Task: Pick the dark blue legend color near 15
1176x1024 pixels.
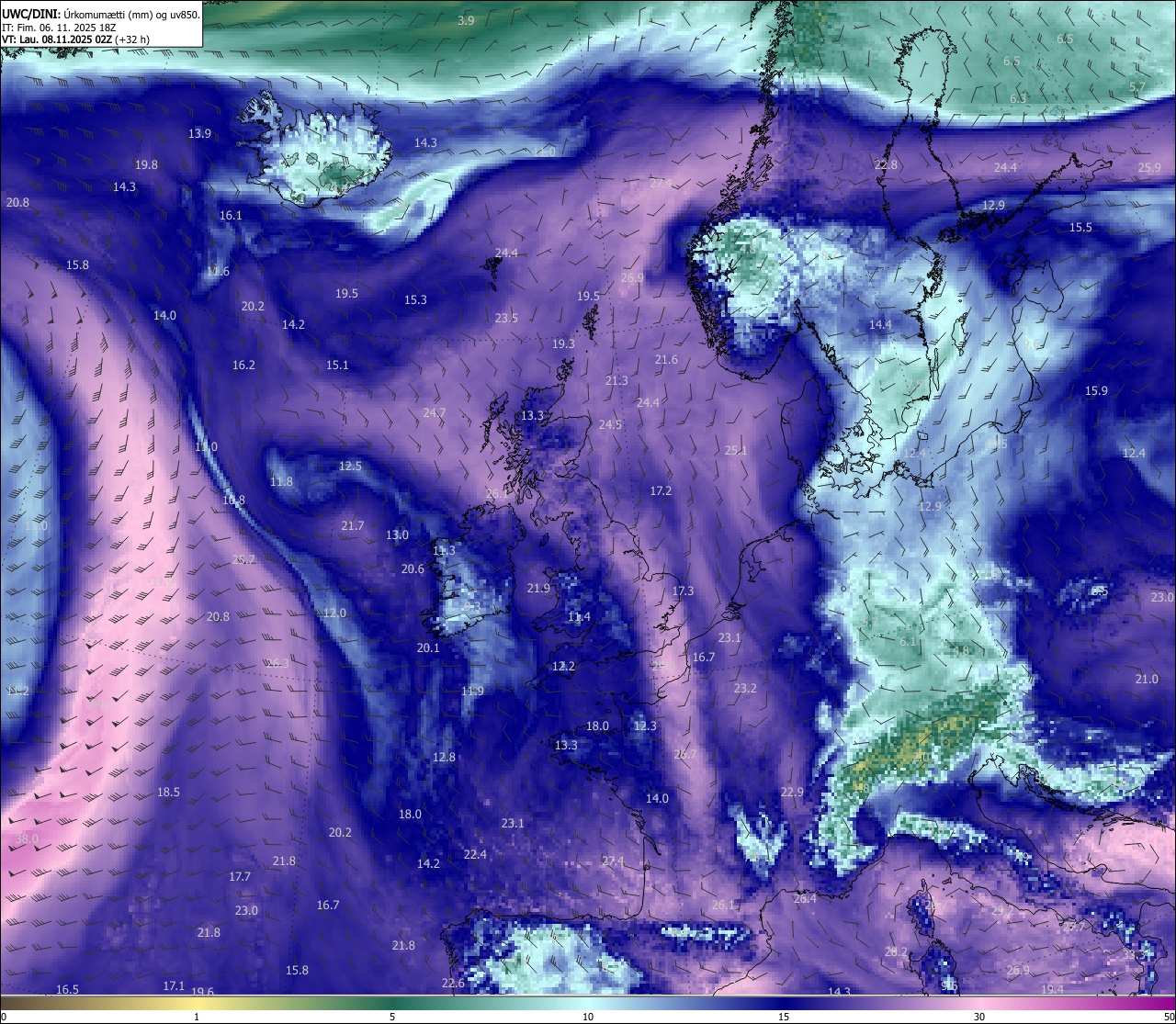Action: pos(784,1003)
